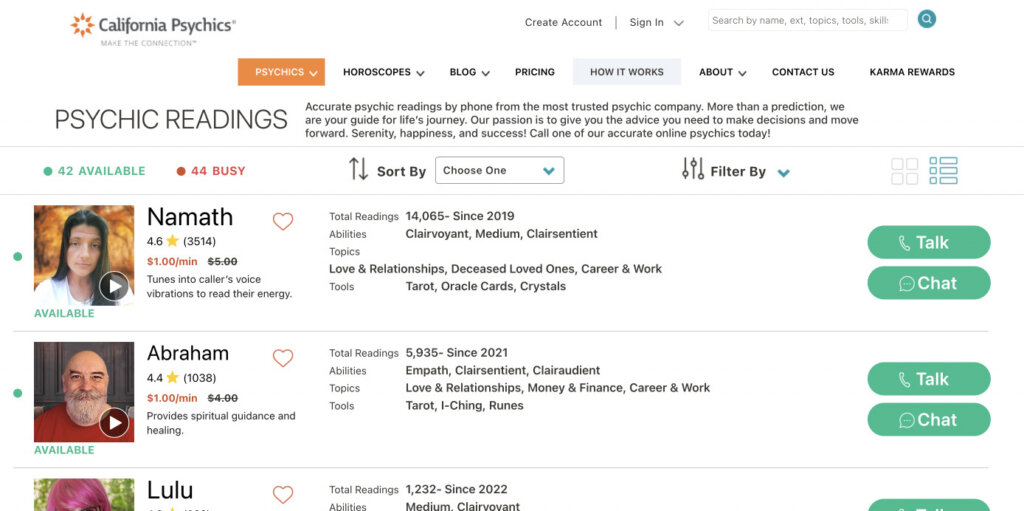1024x511 pixels.
Task: Open Abraham's profile by name
Action: pos(188,354)
